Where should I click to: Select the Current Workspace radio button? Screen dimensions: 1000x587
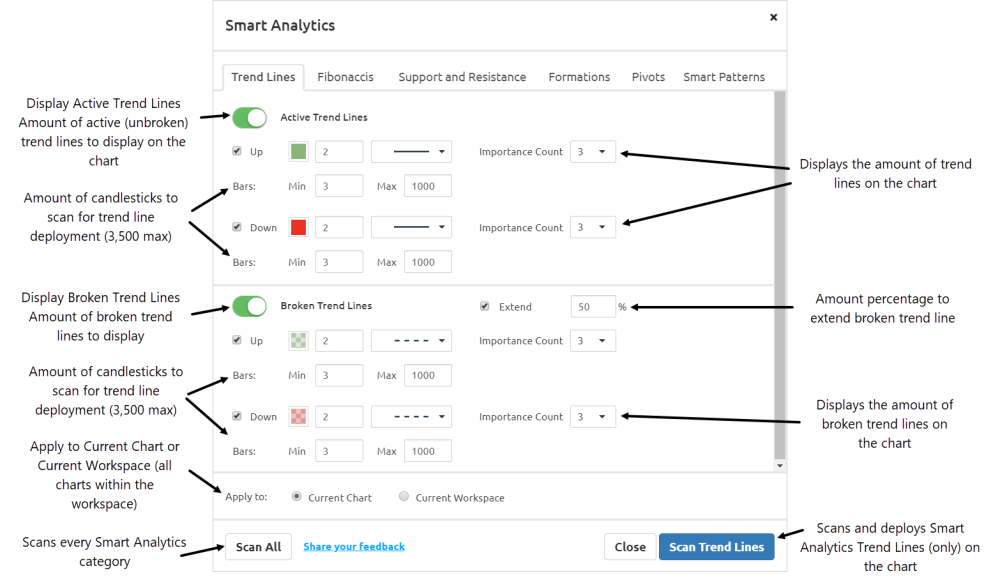[404, 496]
